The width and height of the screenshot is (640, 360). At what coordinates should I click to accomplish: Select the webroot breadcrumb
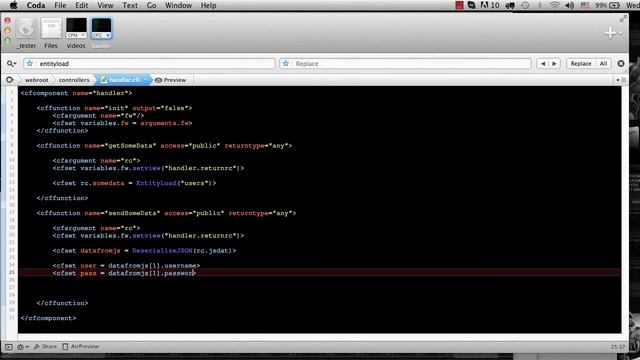[36, 80]
